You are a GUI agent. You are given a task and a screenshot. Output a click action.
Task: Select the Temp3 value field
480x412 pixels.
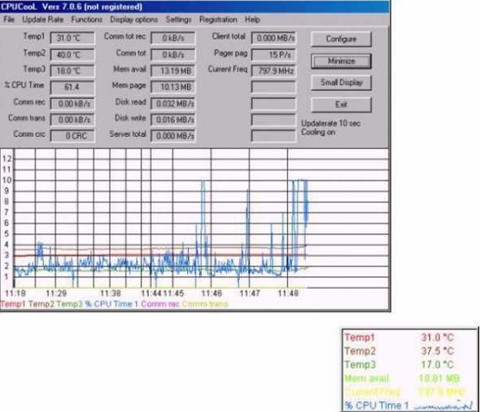coord(72,71)
